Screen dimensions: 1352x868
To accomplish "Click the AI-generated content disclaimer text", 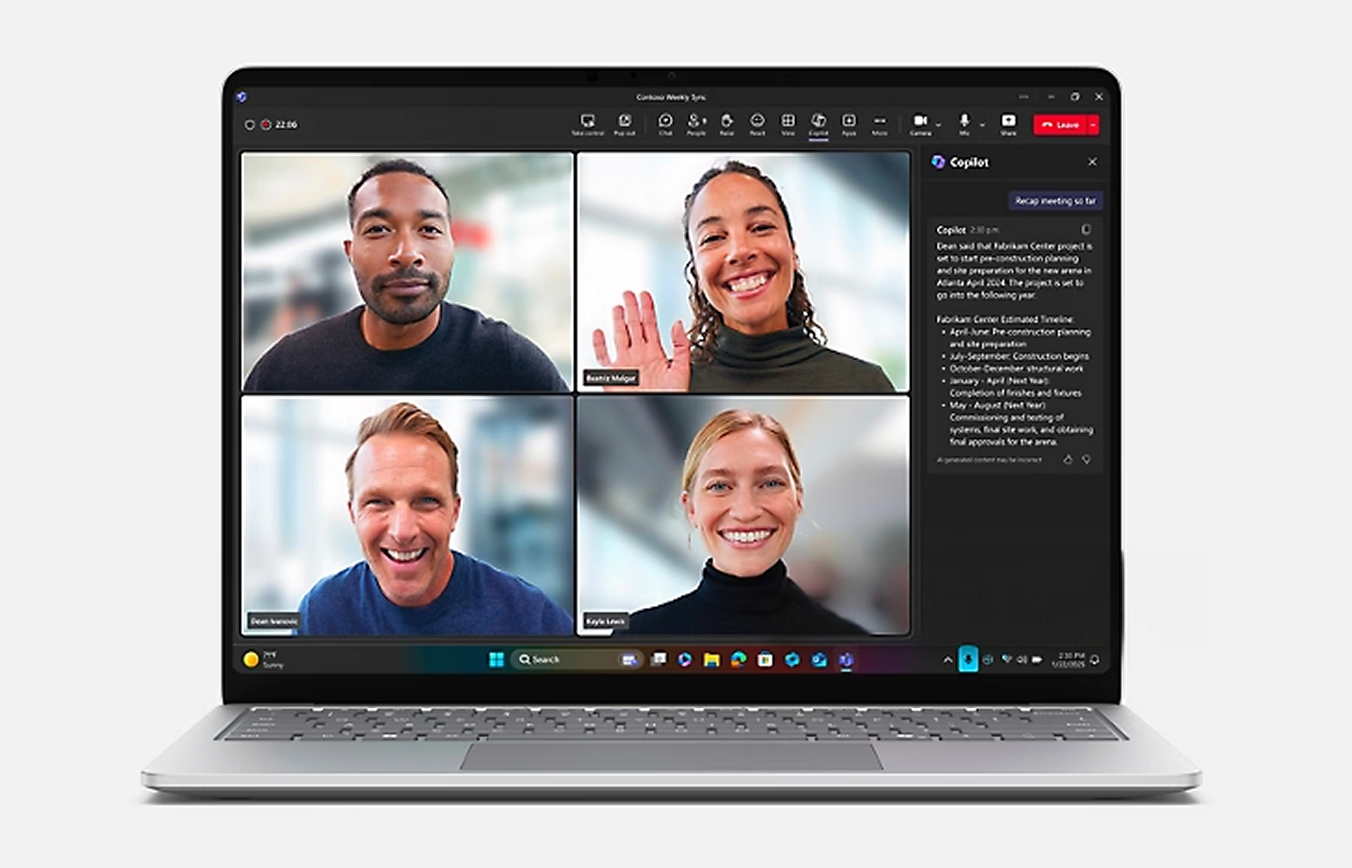I will click(x=989, y=460).
